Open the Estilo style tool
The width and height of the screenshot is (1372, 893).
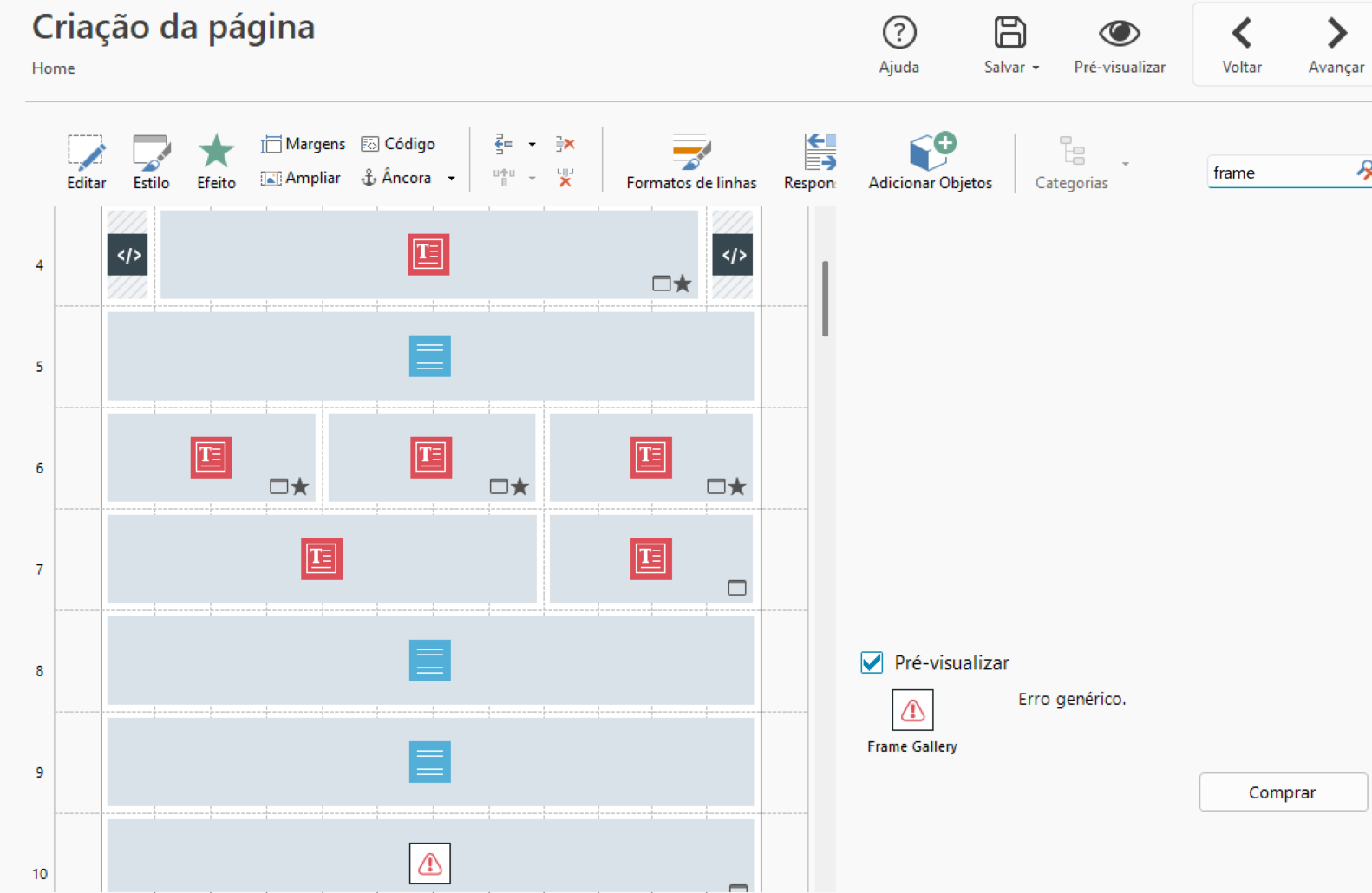click(151, 154)
